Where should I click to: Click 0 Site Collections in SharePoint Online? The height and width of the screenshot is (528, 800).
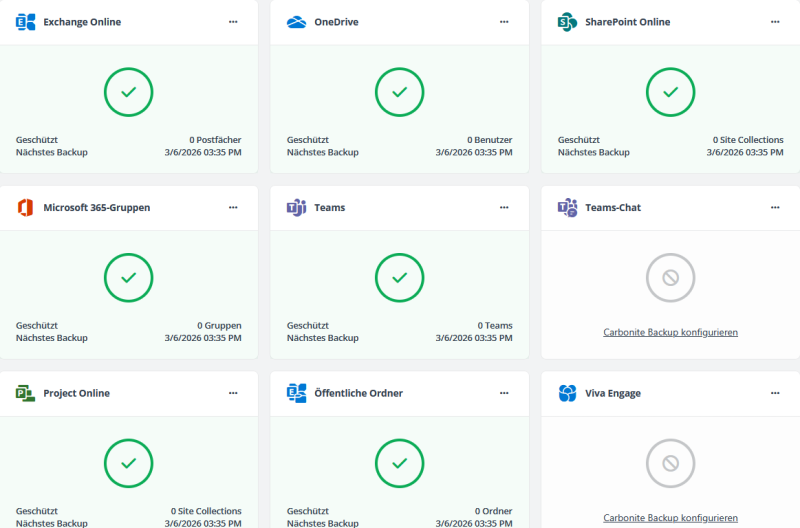(x=748, y=140)
